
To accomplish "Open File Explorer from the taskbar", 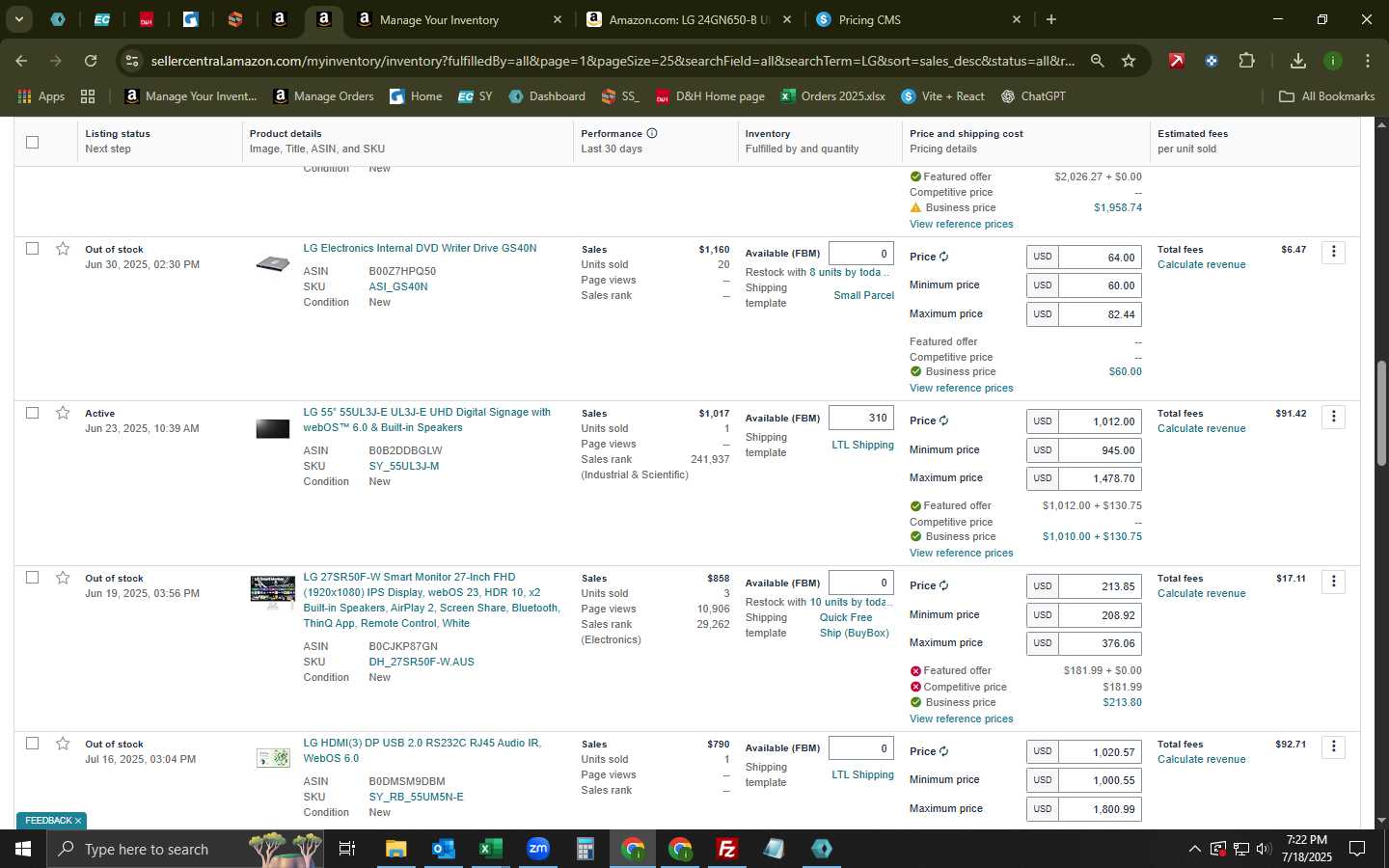I will (395, 849).
